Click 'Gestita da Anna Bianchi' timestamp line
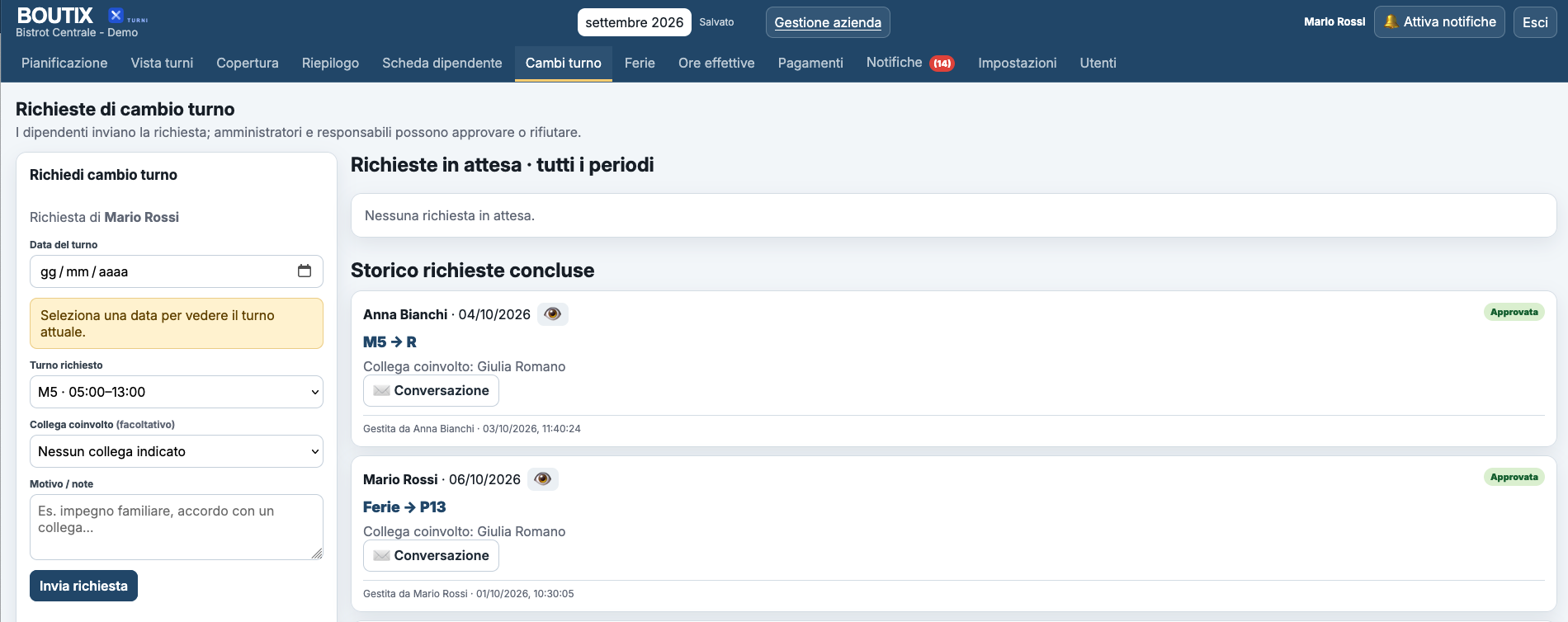1568x622 pixels. pyautogui.click(x=472, y=429)
